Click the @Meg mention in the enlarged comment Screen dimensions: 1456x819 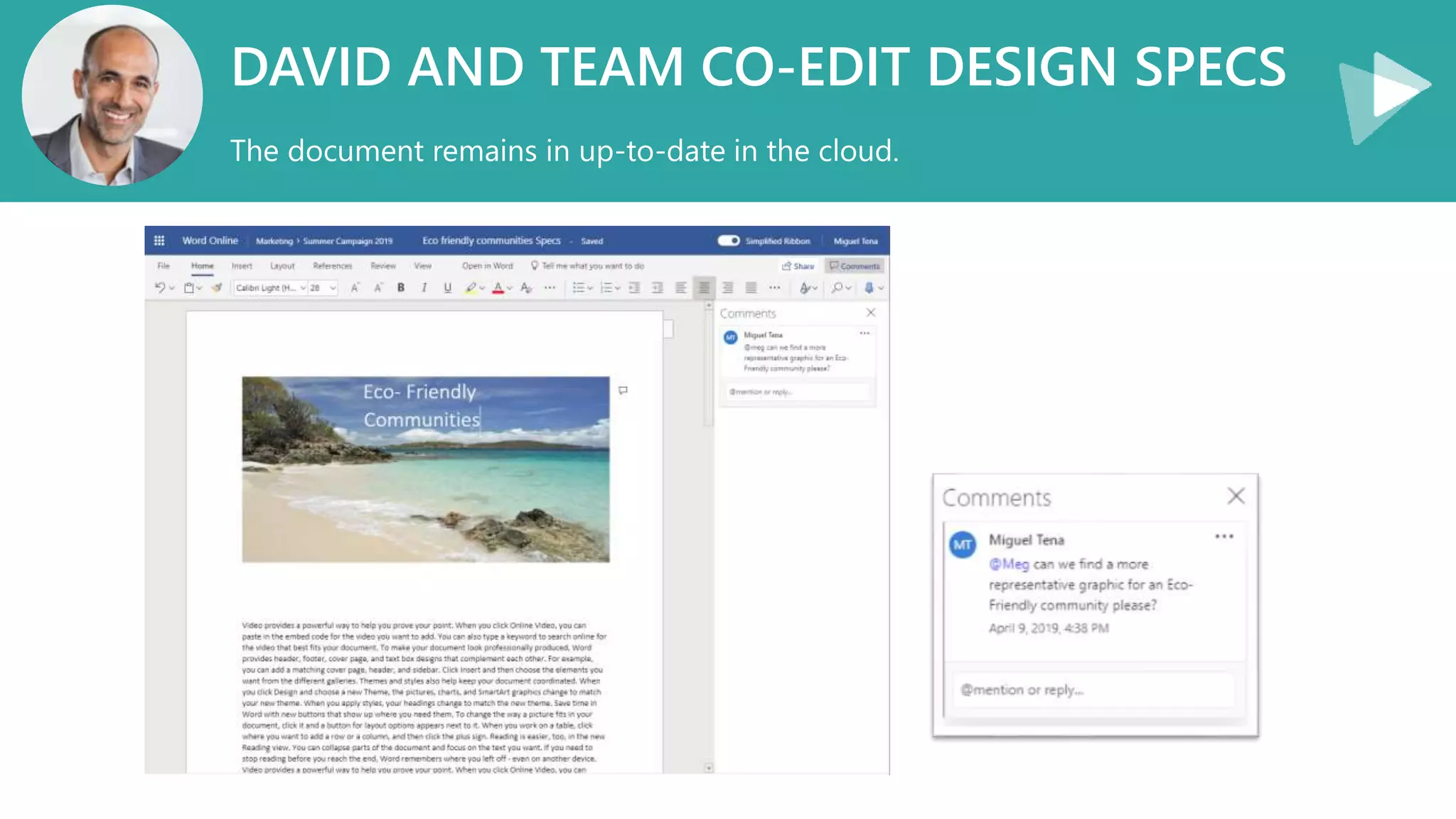[1009, 564]
